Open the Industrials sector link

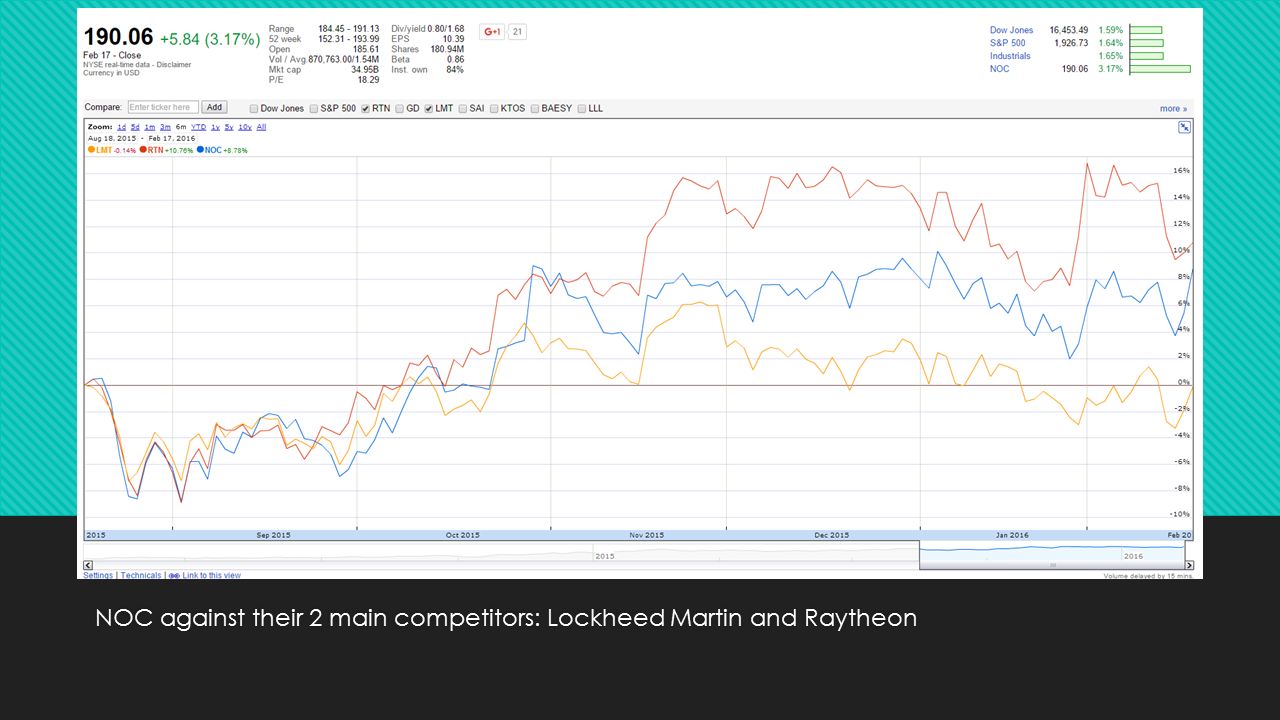(1009, 56)
